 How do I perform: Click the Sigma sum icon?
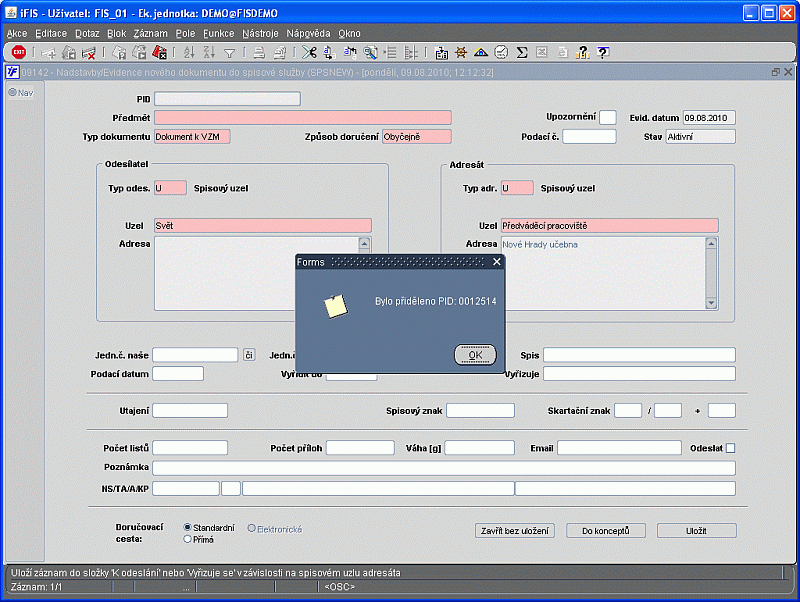(x=521, y=53)
